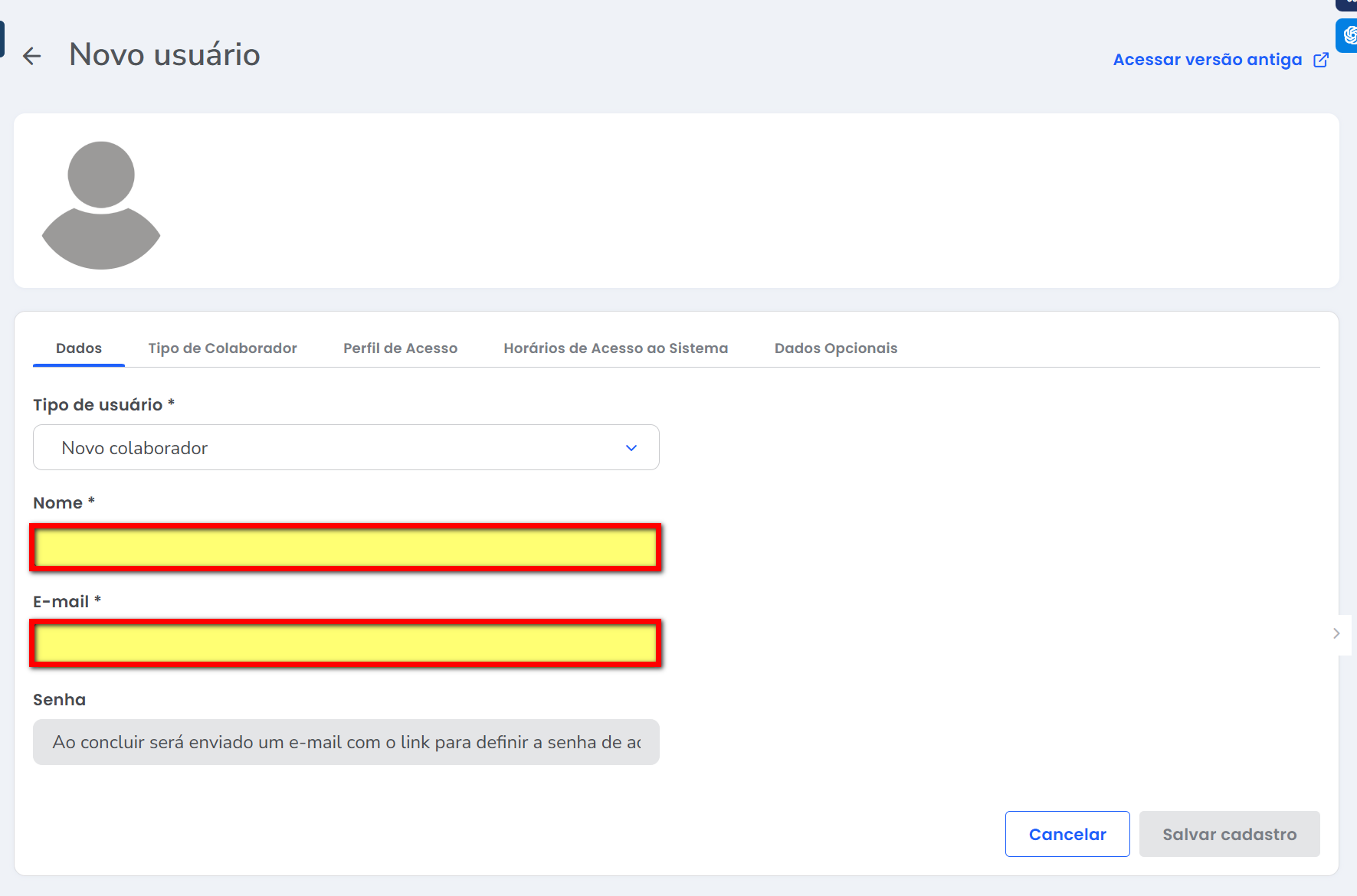The height and width of the screenshot is (896, 1357).
Task: Open the Dados Opcionais tab
Action: point(835,348)
